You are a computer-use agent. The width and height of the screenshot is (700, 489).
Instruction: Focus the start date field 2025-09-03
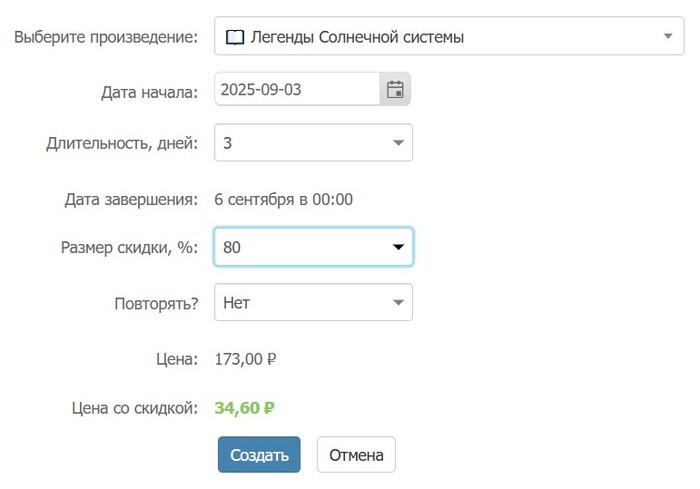pos(296,90)
